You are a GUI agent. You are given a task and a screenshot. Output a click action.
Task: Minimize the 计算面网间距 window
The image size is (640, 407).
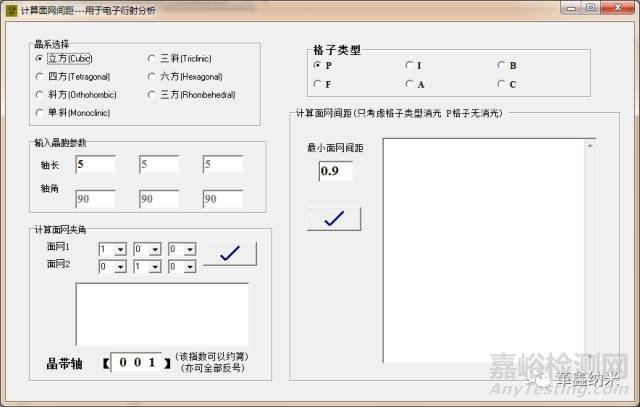click(x=571, y=8)
